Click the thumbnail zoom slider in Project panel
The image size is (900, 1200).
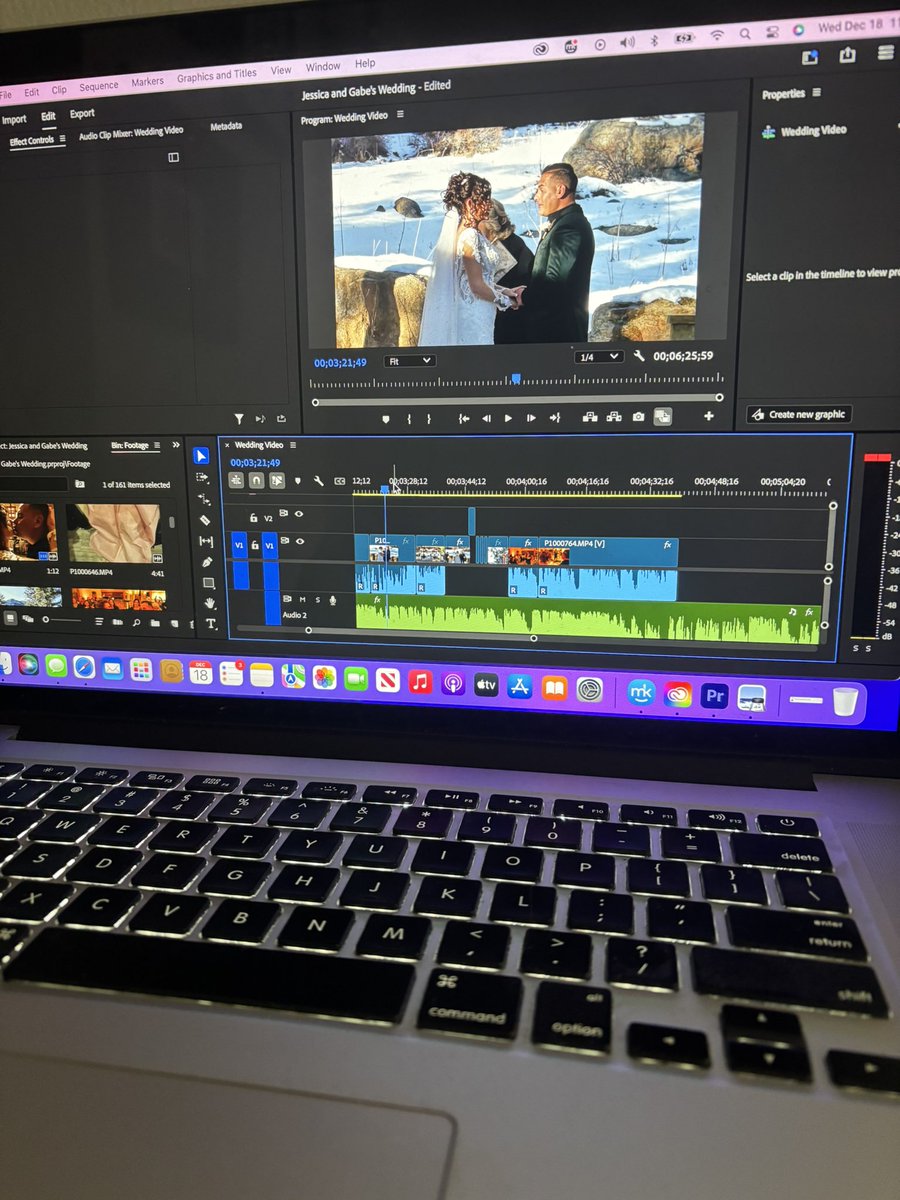click(x=46, y=619)
